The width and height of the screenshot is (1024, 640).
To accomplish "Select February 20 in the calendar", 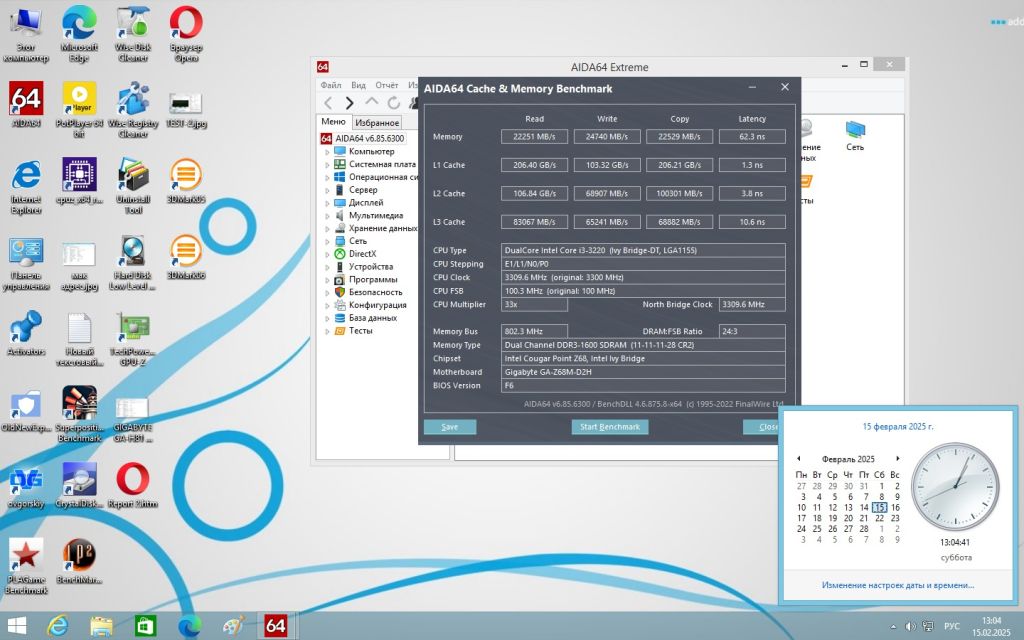I will 848,518.
